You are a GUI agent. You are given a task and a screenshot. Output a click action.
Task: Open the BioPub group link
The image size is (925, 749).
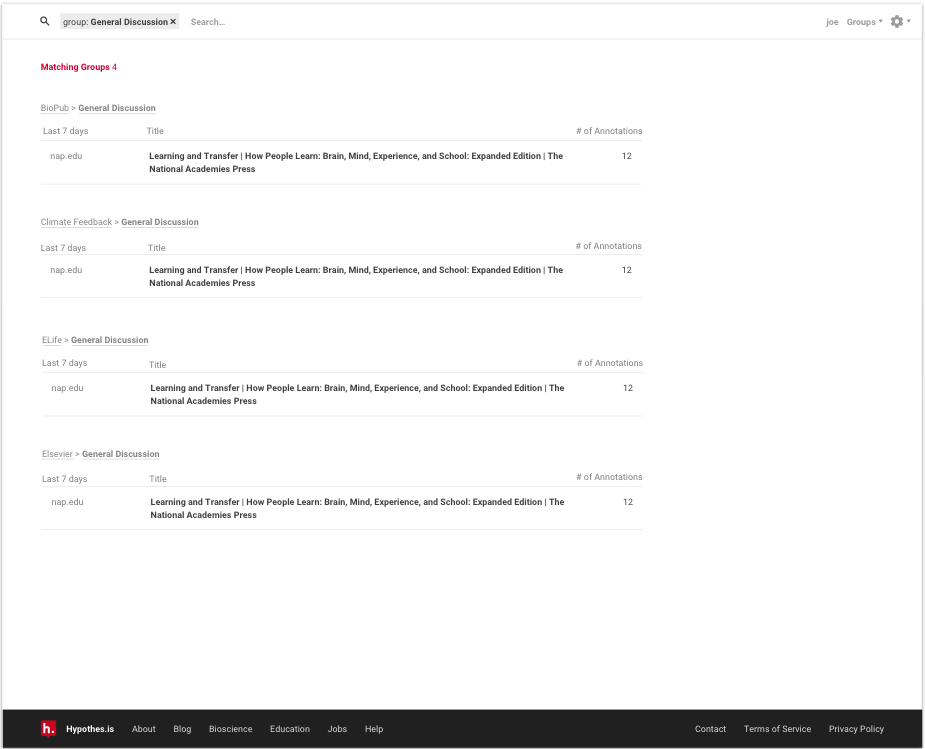[x=55, y=108]
